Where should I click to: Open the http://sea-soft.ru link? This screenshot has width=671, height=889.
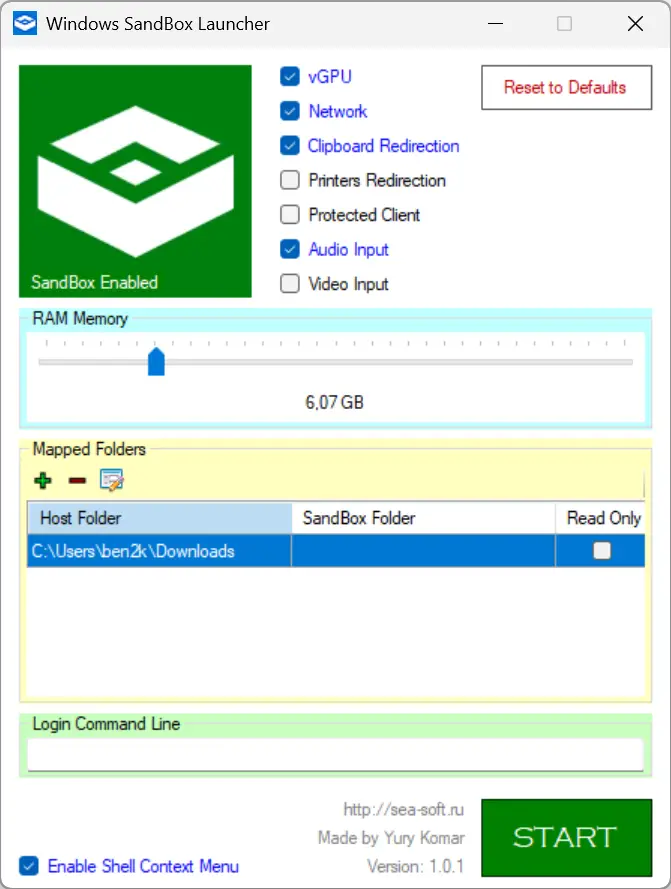coord(403,809)
